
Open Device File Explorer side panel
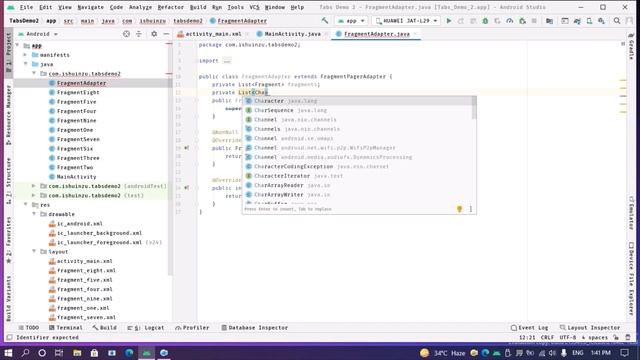coord(631,279)
